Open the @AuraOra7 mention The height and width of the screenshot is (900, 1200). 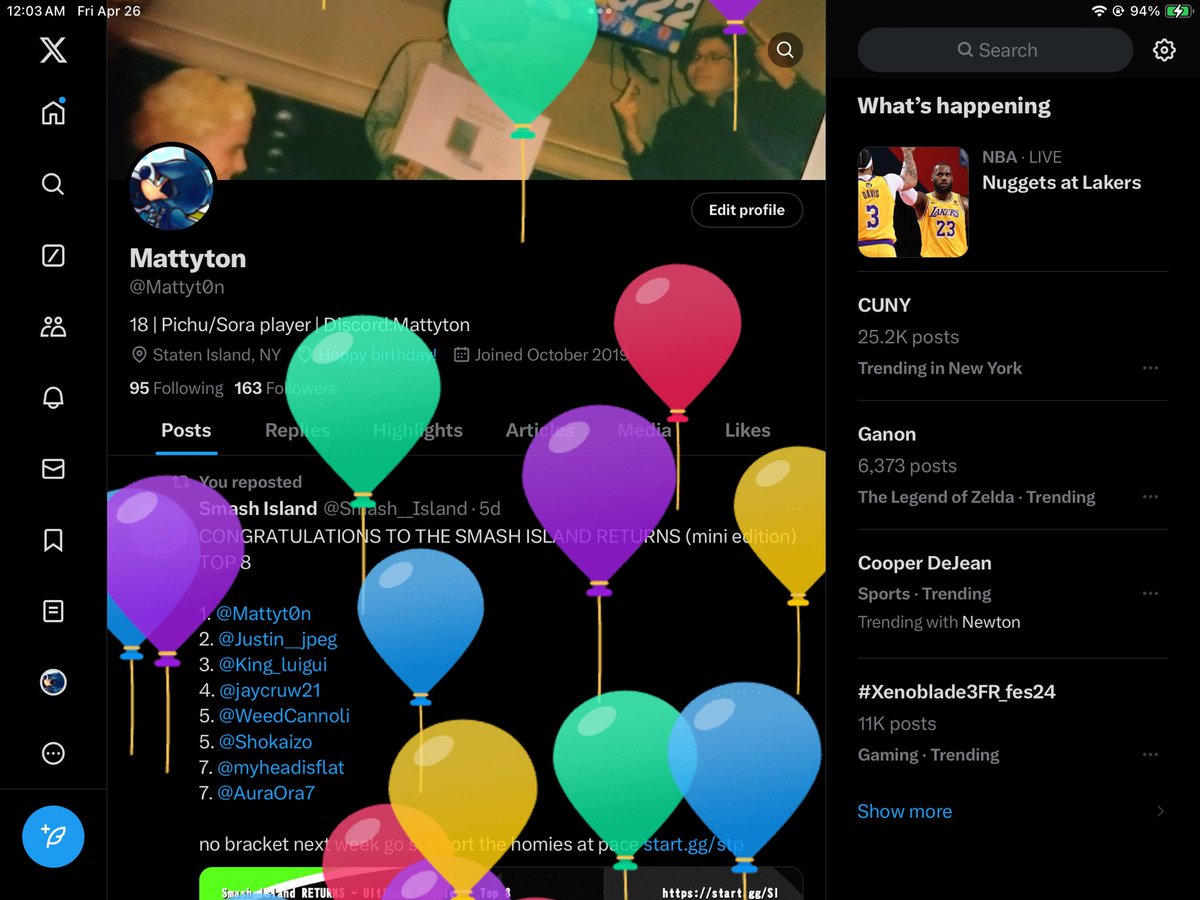(266, 793)
